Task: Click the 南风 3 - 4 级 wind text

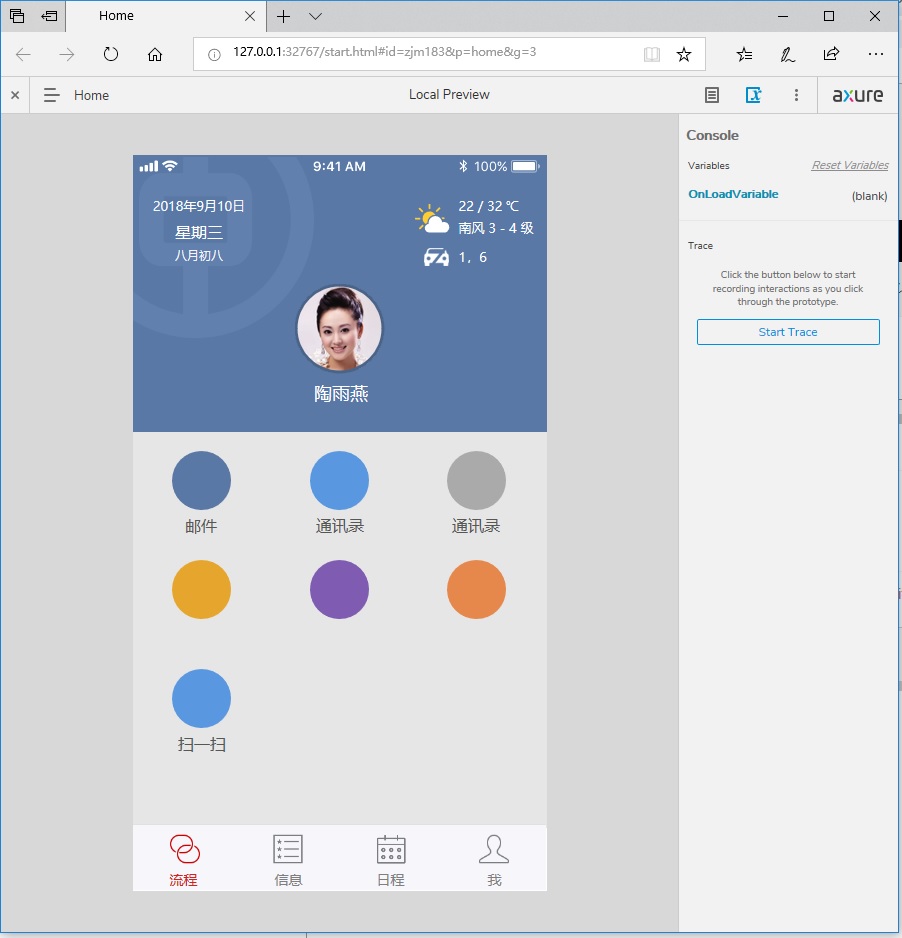Action: pos(496,228)
